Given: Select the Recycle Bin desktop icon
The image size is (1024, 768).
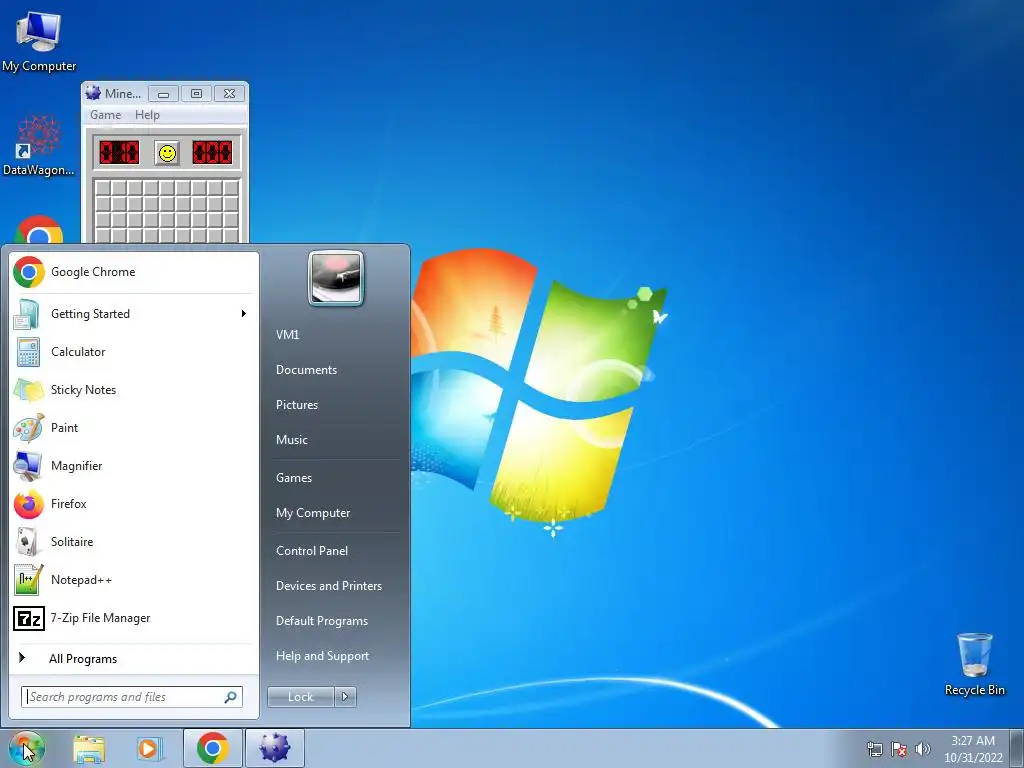Looking at the screenshot, I should coord(974,664).
